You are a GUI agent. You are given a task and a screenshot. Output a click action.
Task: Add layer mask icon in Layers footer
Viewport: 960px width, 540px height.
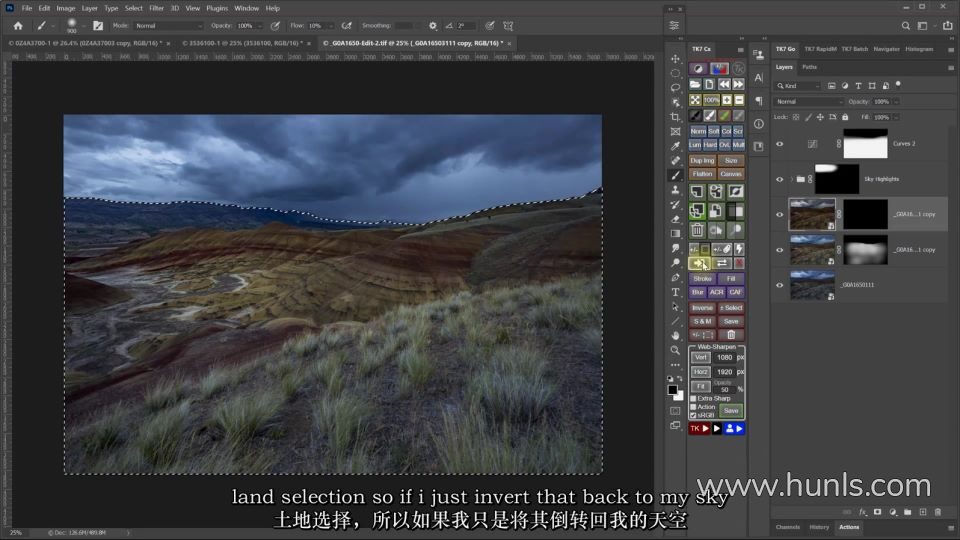pyautogui.click(x=877, y=512)
